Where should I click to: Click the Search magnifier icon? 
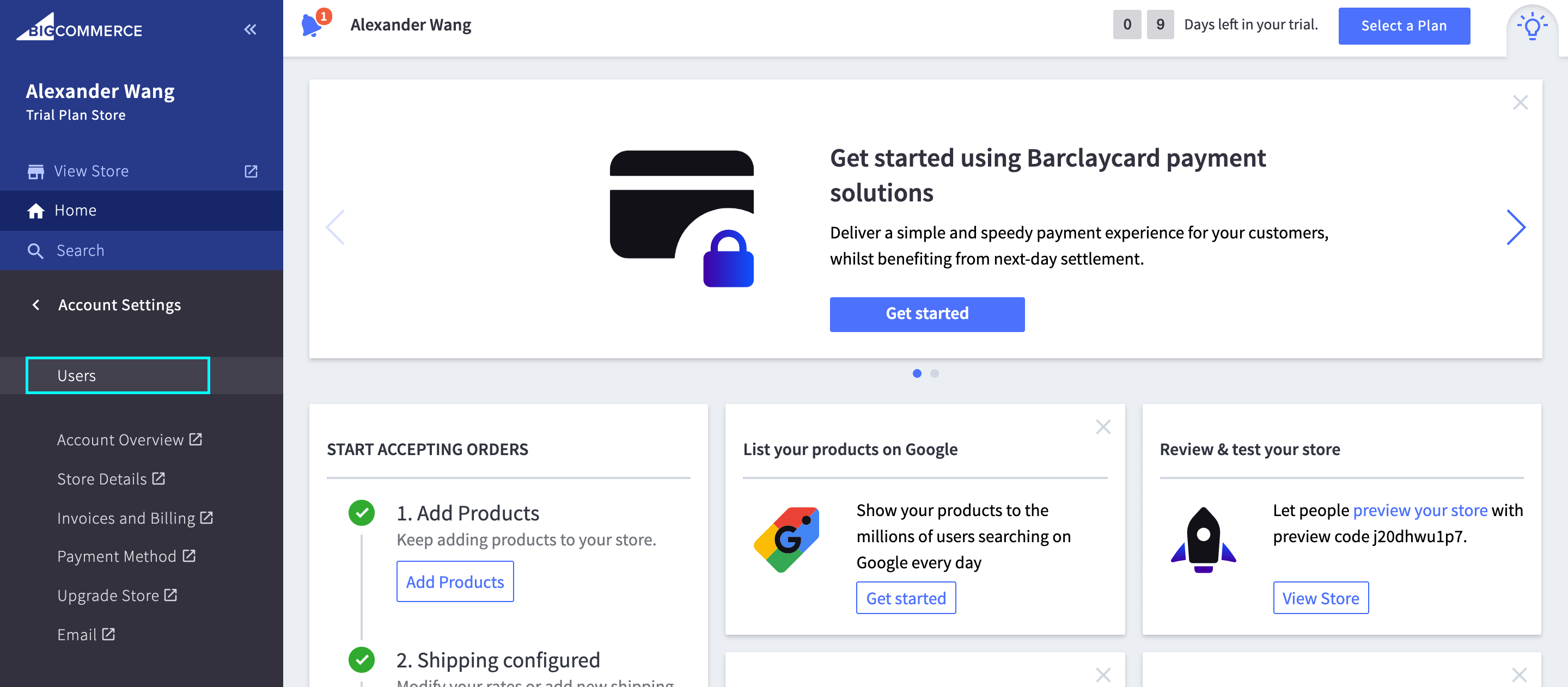[x=36, y=251]
